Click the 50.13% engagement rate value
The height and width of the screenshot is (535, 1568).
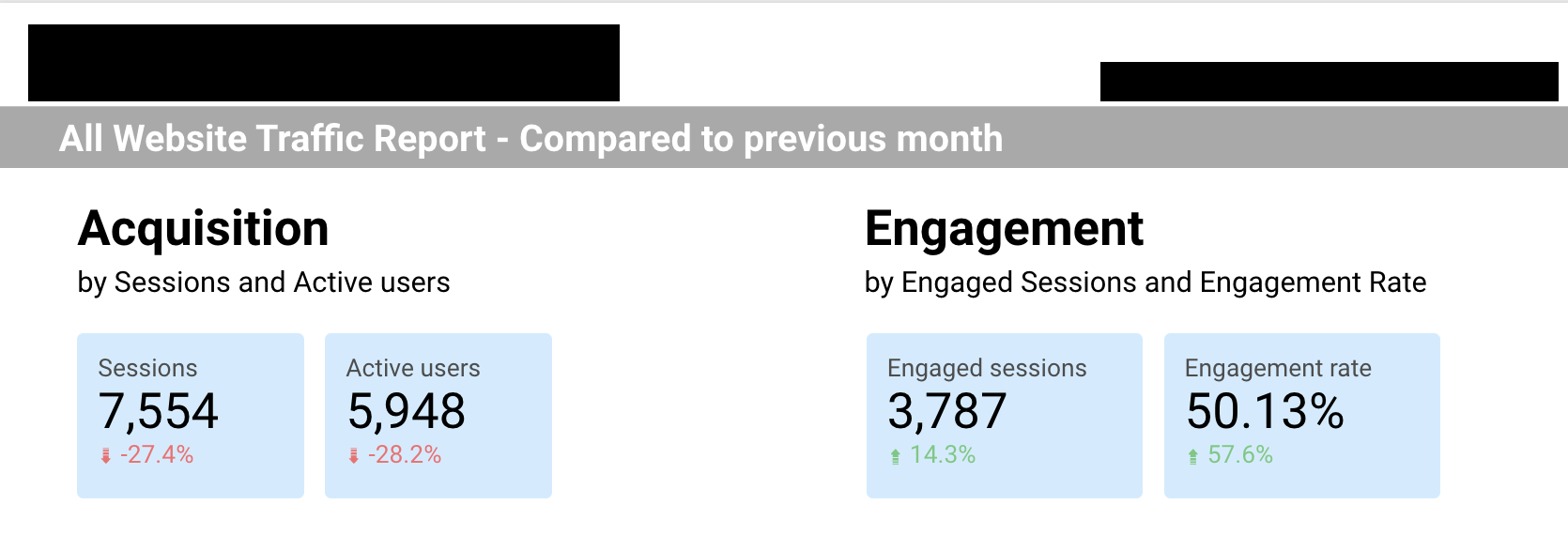pyautogui.click(x=1265, y=411)
